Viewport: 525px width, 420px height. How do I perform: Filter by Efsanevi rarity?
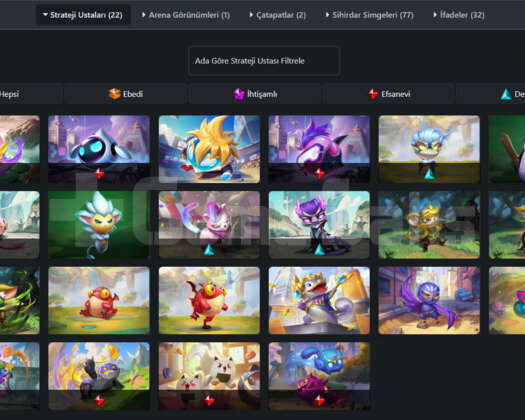point(388,94)
